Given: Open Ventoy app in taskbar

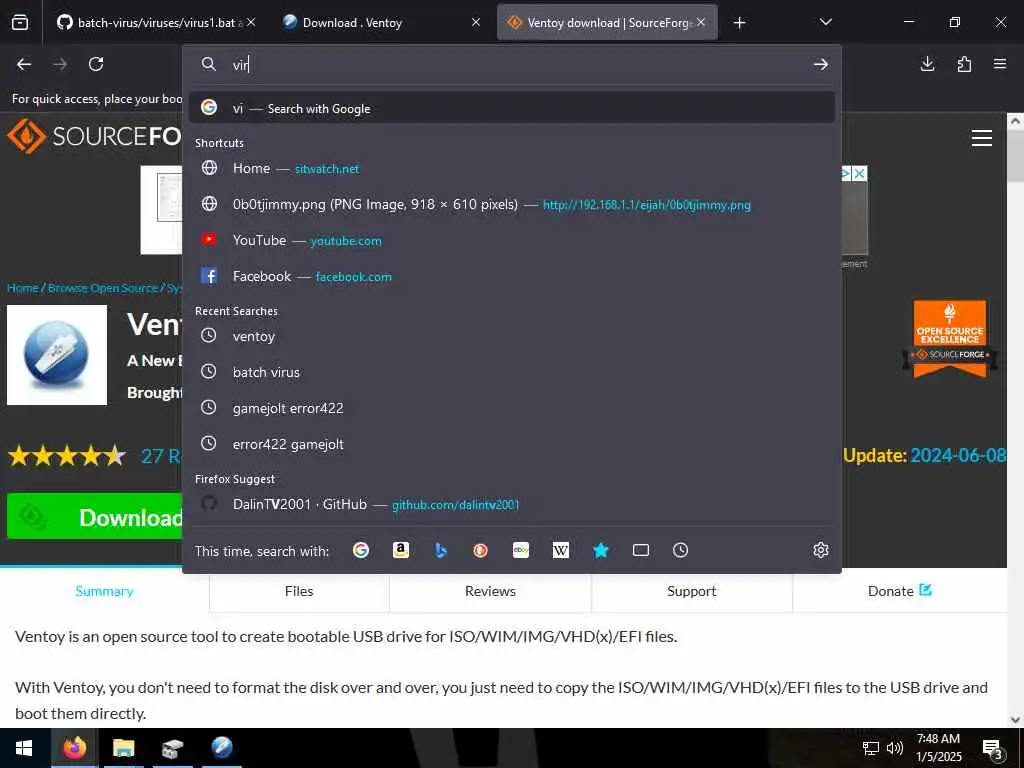Looking at the screenshot, I should tap(222, 748).
